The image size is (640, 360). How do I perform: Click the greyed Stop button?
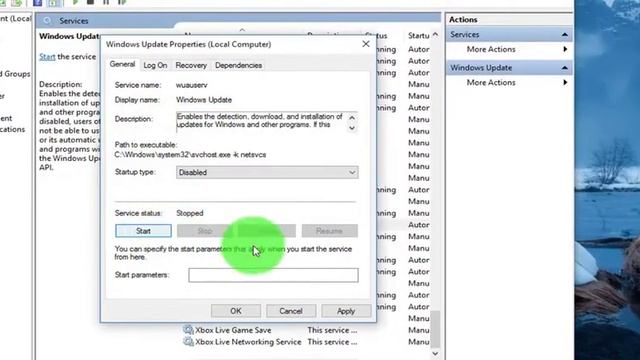pyautogui.click(x=205, y=231)
